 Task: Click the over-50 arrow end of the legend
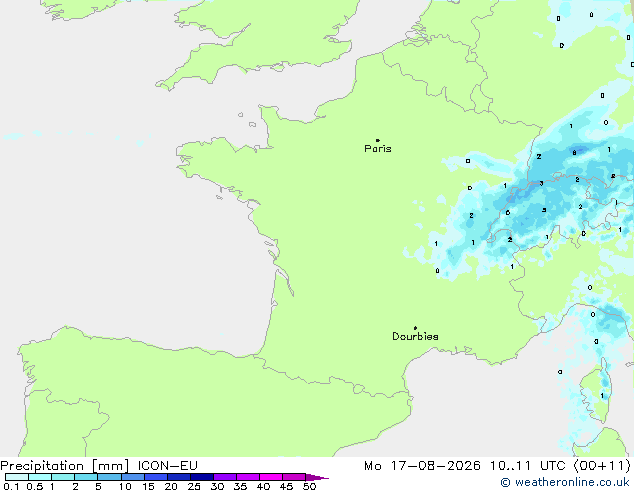click(317, 477)
